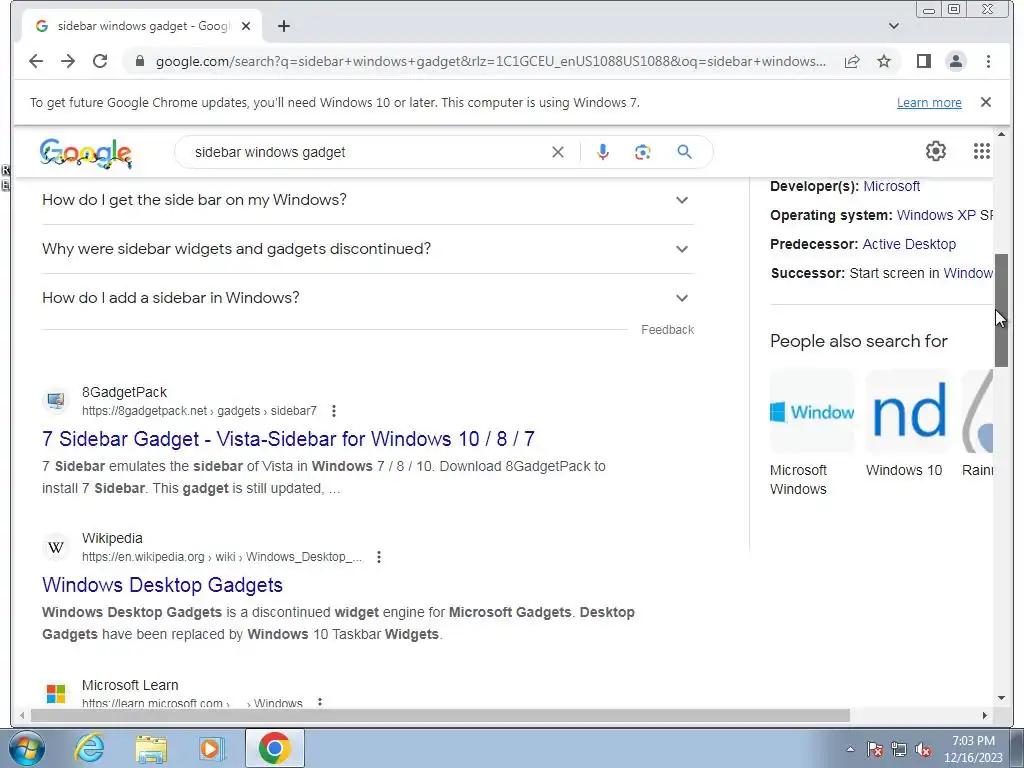View site information via padlock icon
1024x768 pixels.
tap(139, 61)
